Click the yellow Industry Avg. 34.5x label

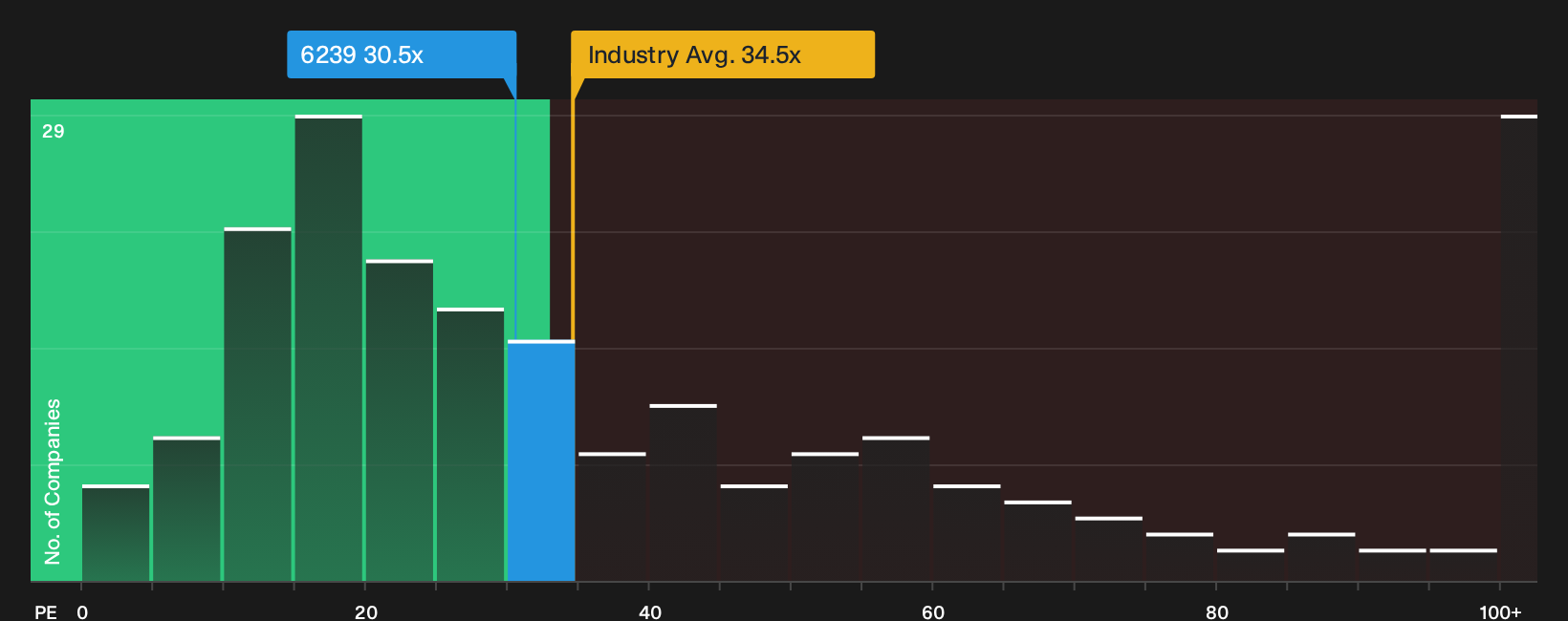coord(723,54)
